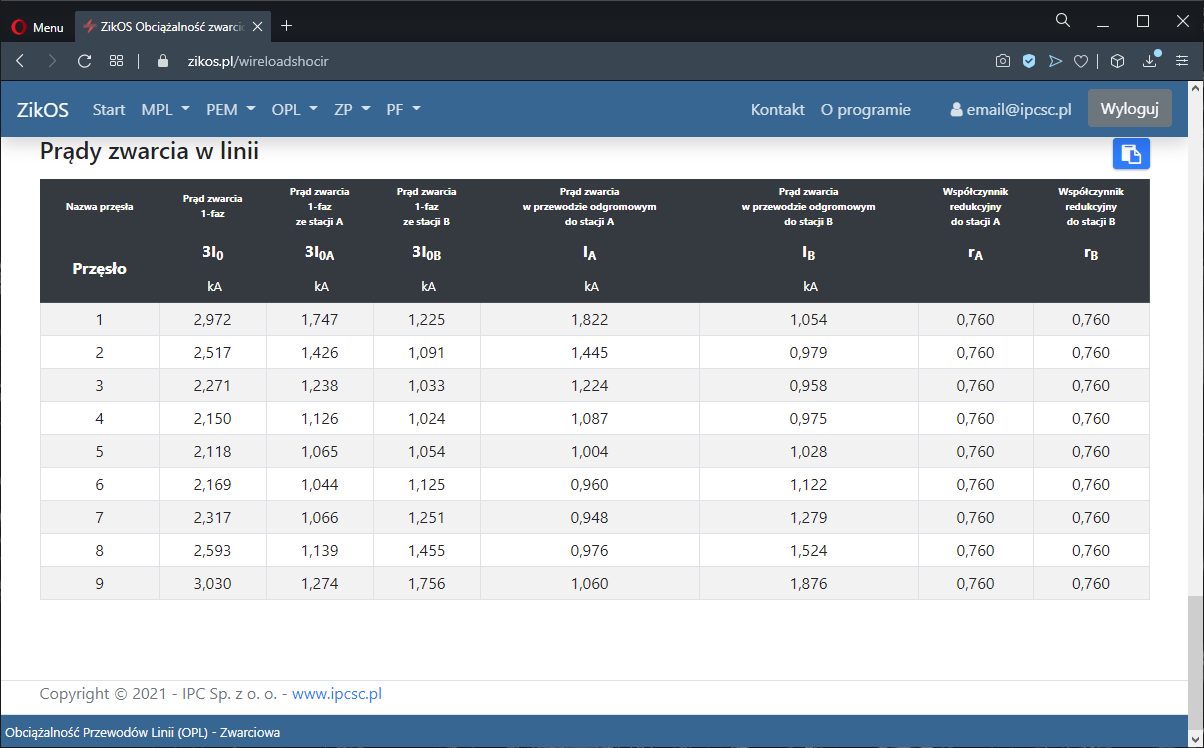Expand the PEM dropdown menu
This screenshot has width=1204, height=748.
(231, 109)
